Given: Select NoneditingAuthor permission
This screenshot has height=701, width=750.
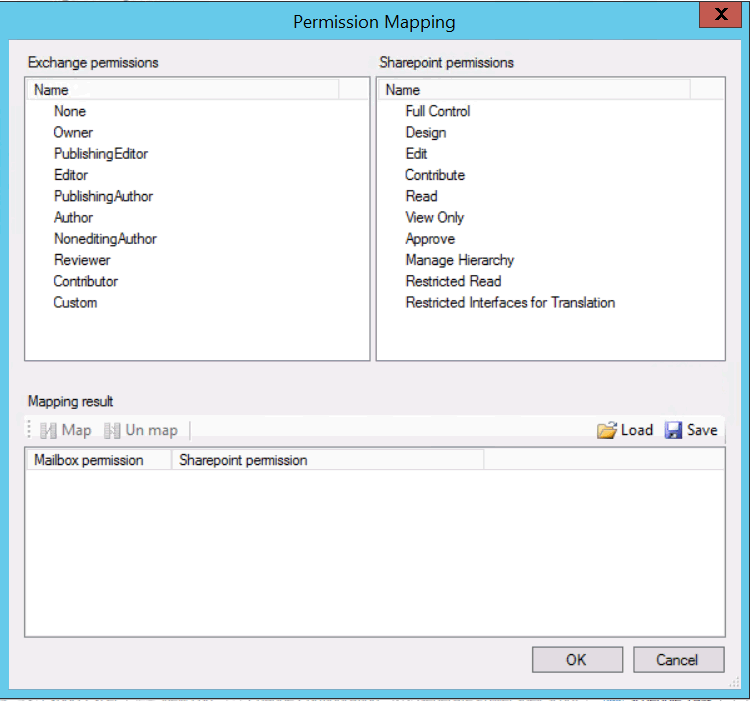Looking at the screenshot, I should pos(105,239).
